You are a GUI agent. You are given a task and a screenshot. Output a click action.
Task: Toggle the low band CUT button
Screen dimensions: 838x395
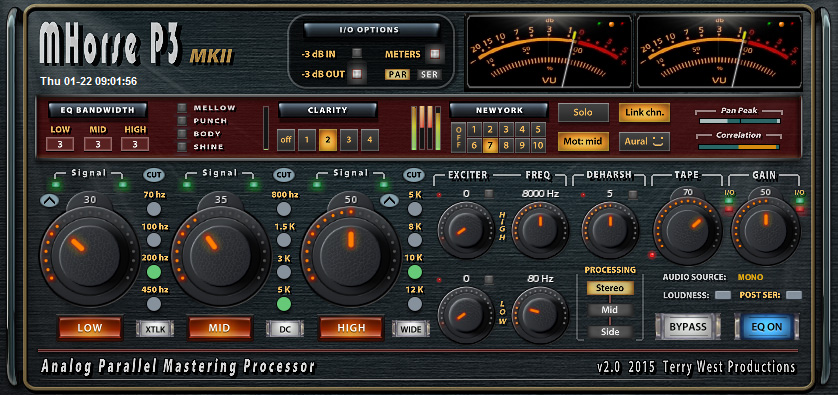click(x=153, y=174)
